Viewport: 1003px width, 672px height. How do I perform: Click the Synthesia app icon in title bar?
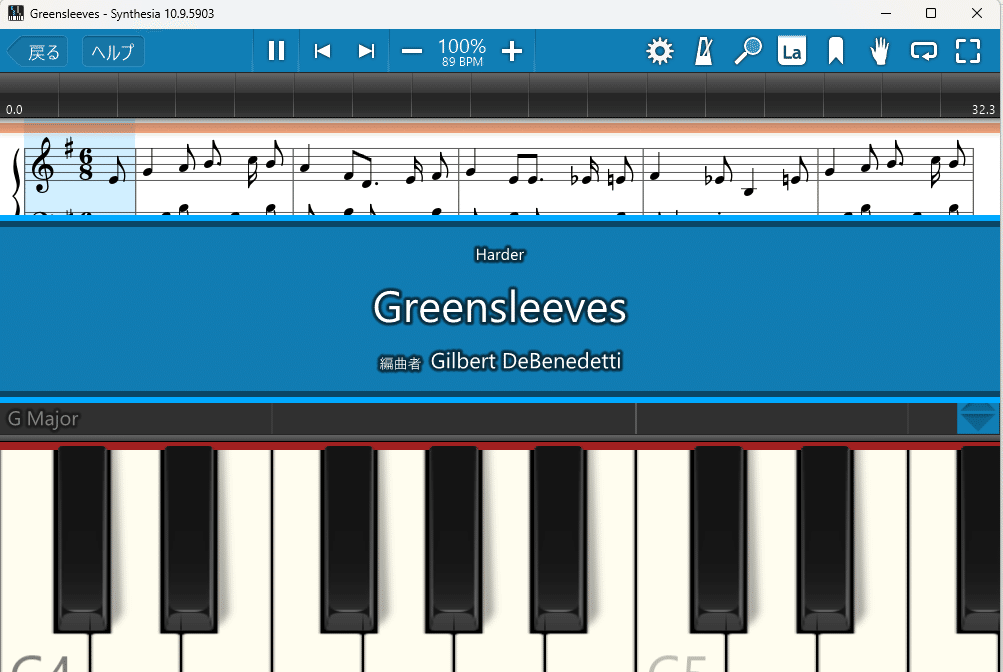[x=15, y=13]
